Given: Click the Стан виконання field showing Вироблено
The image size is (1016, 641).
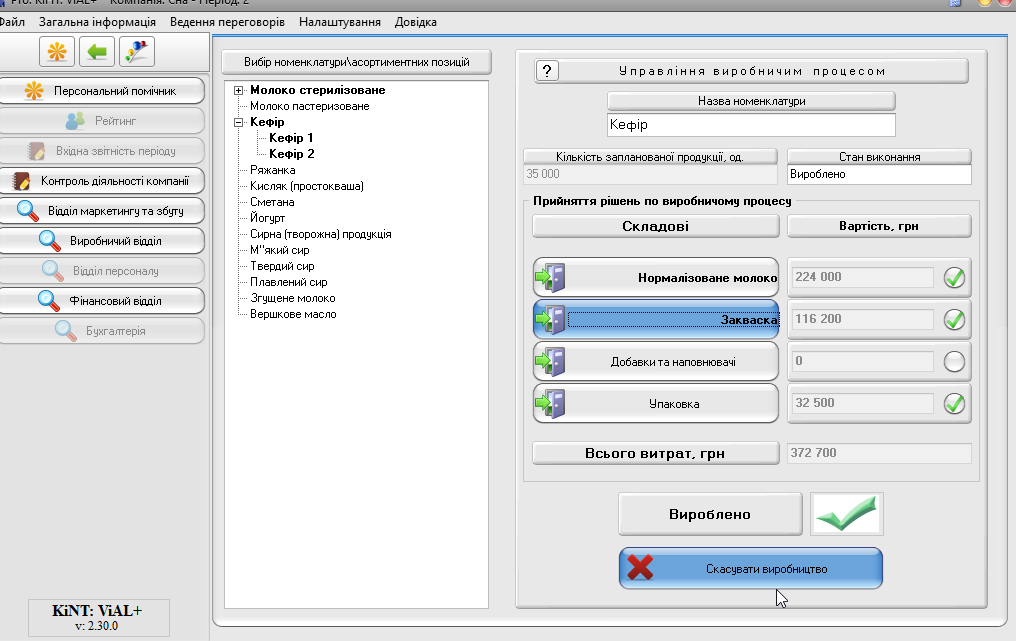Looking at the screenshot, I should pos(879,174).
